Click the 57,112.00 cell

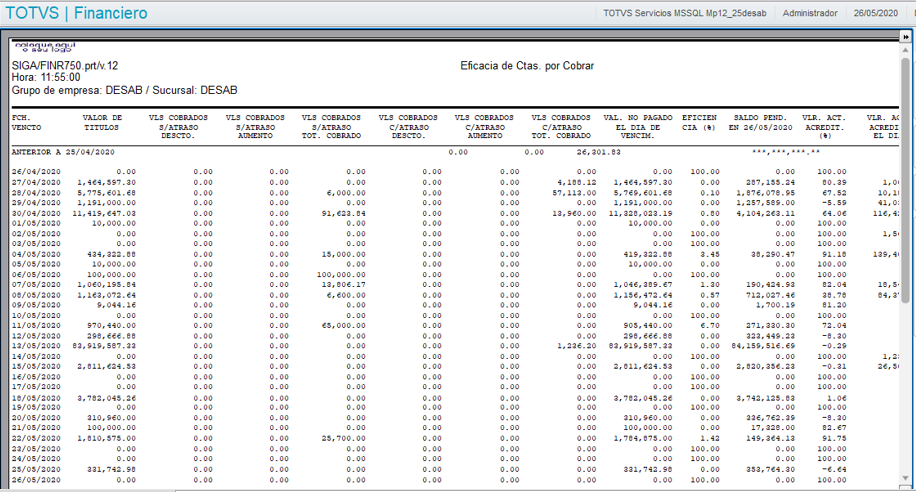(574, 193)
